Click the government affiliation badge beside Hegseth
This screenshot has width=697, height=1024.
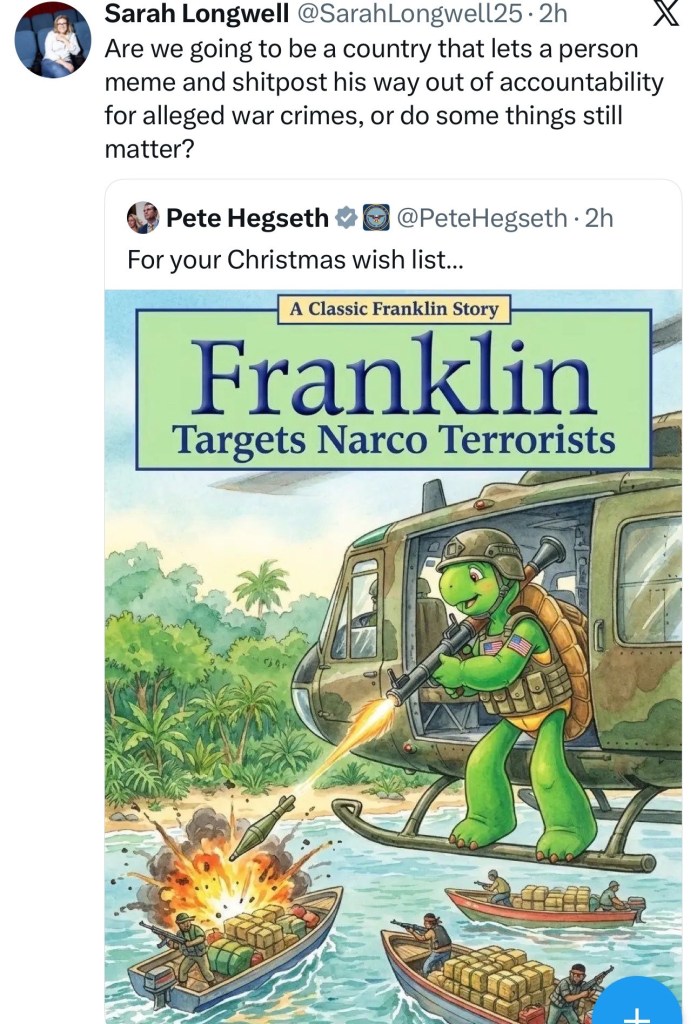pos(375,217)
